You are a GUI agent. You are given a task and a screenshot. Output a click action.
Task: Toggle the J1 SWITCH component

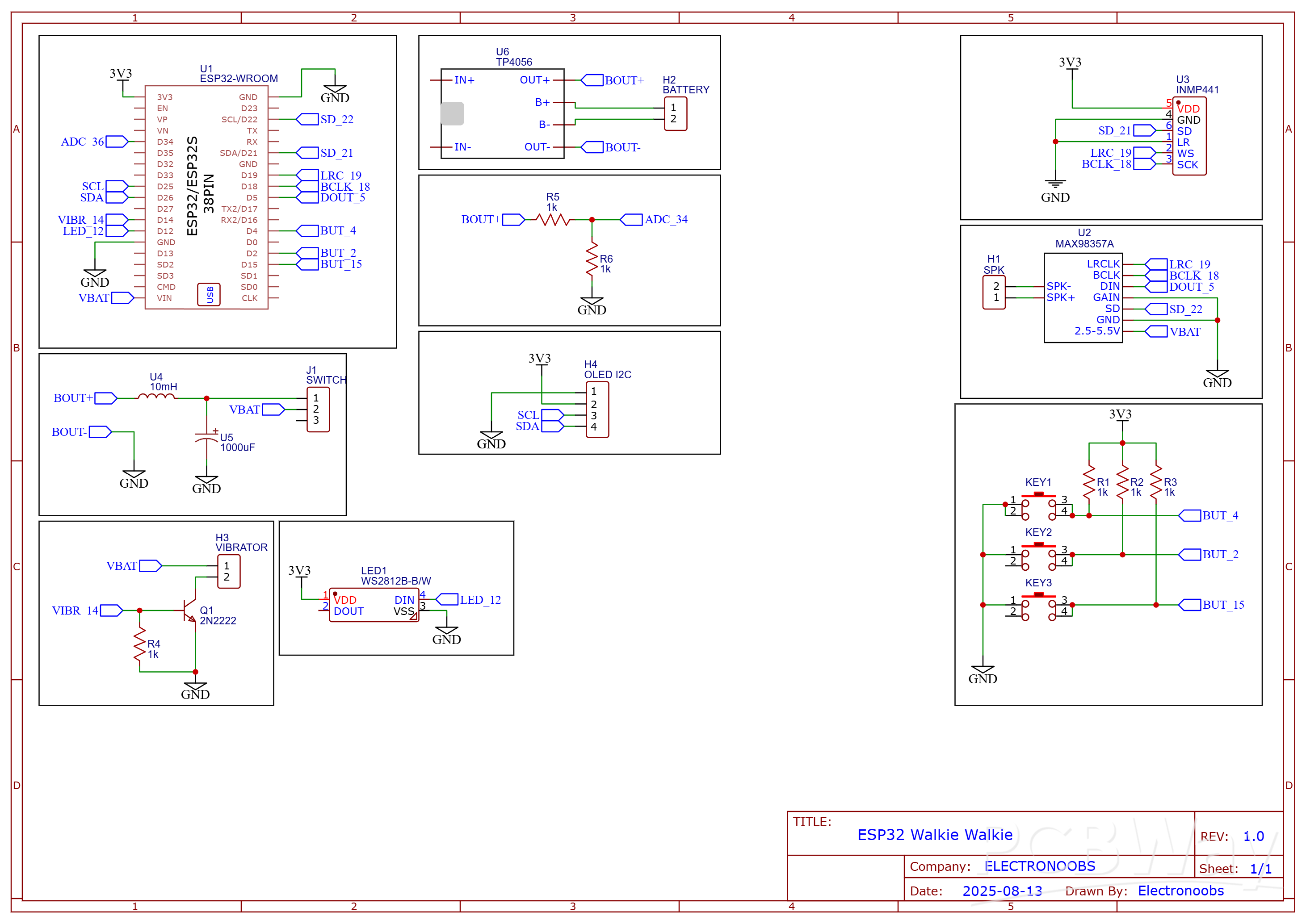318,410
